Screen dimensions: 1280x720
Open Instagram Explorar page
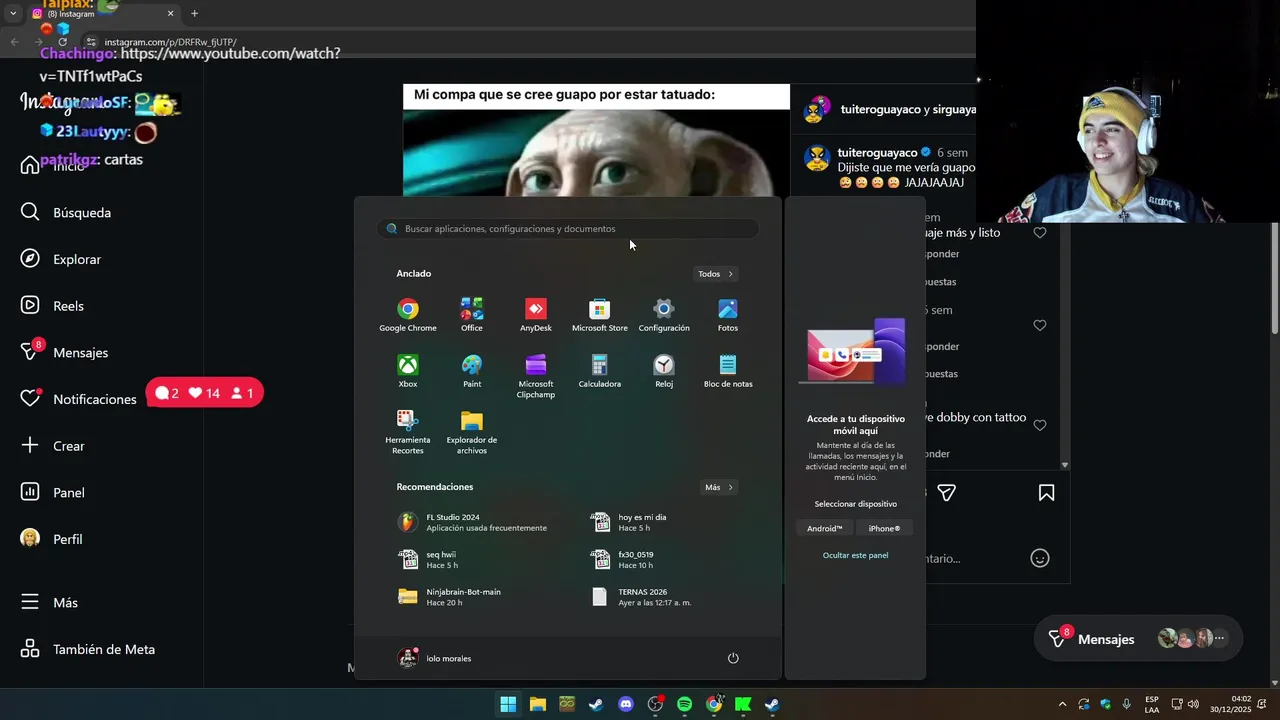point(62,259)
